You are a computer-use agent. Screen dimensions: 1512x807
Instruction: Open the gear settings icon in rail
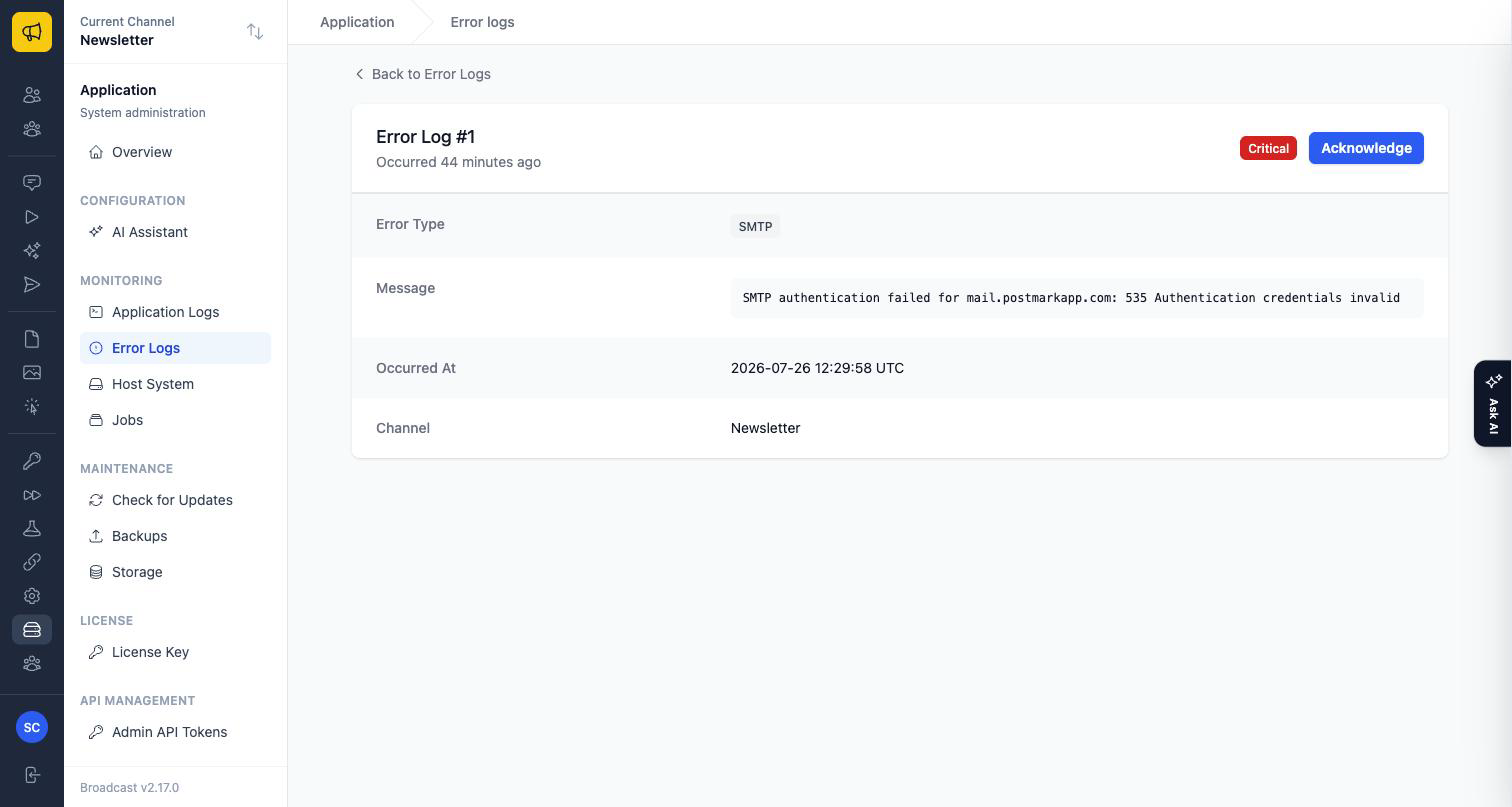click(x=32, y=596)
